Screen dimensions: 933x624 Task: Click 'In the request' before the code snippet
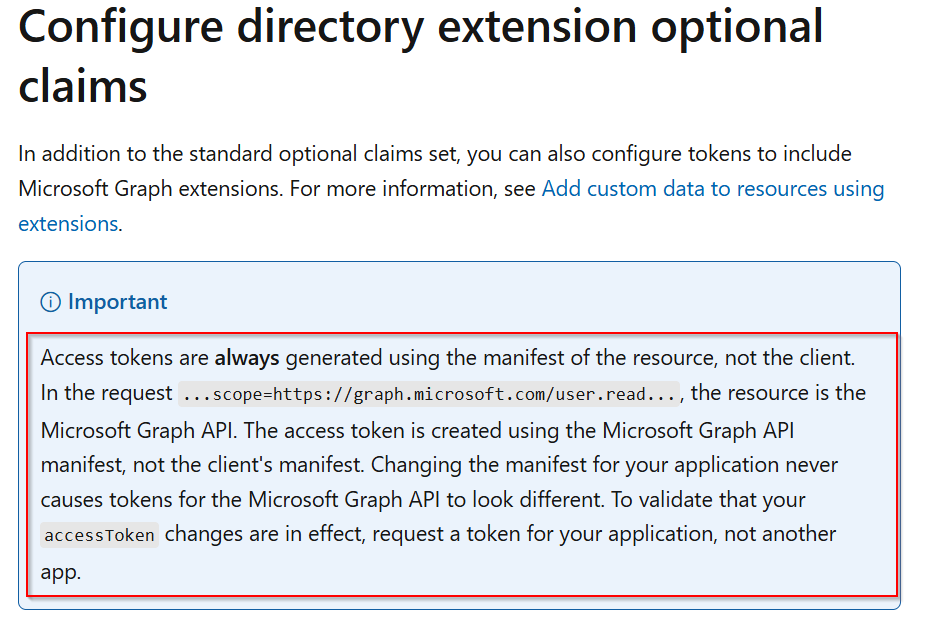pyautogui.click(x=106, y=393)
